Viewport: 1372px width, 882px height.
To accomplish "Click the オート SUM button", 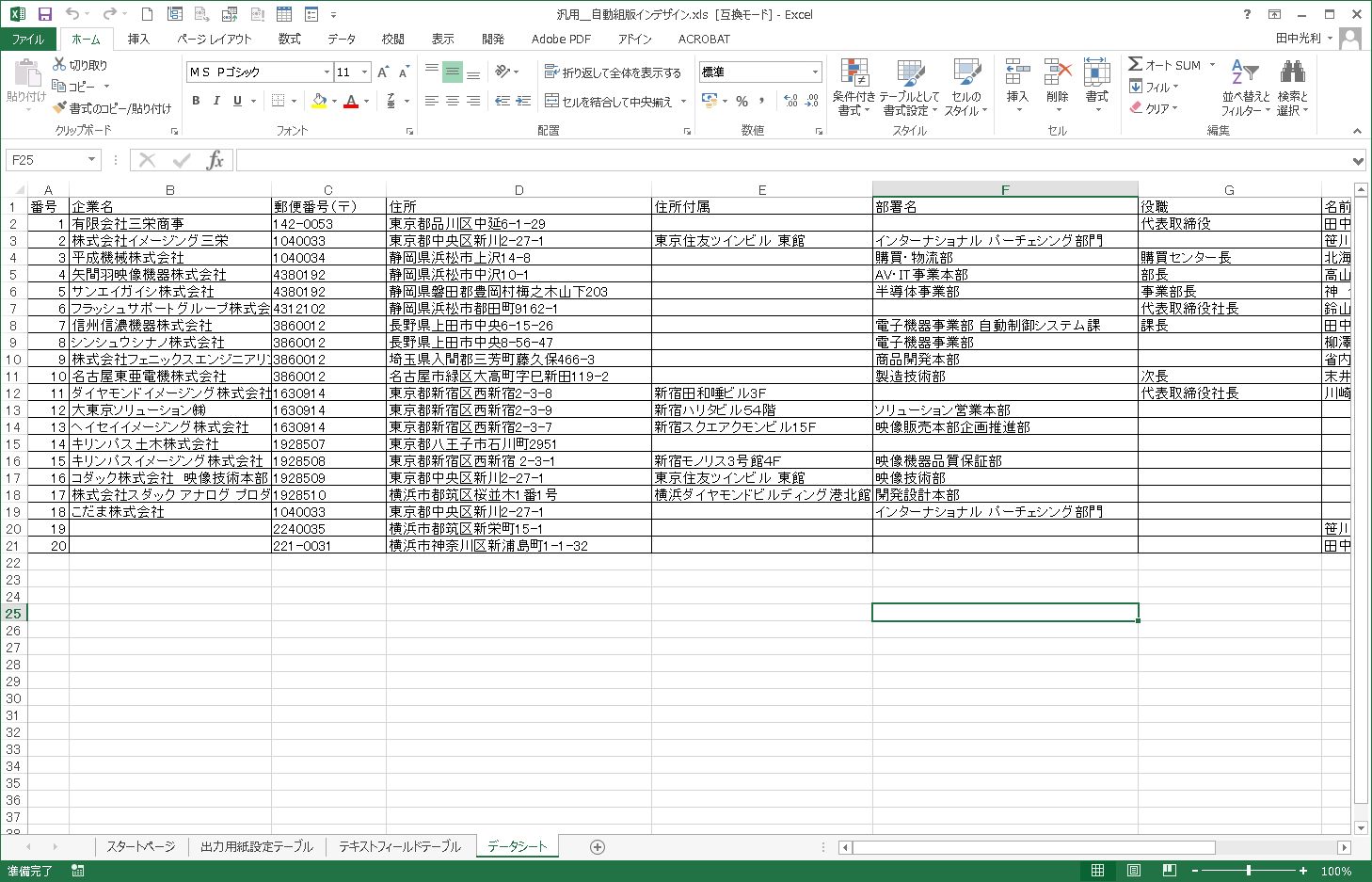I will (x=1165, y=65).
